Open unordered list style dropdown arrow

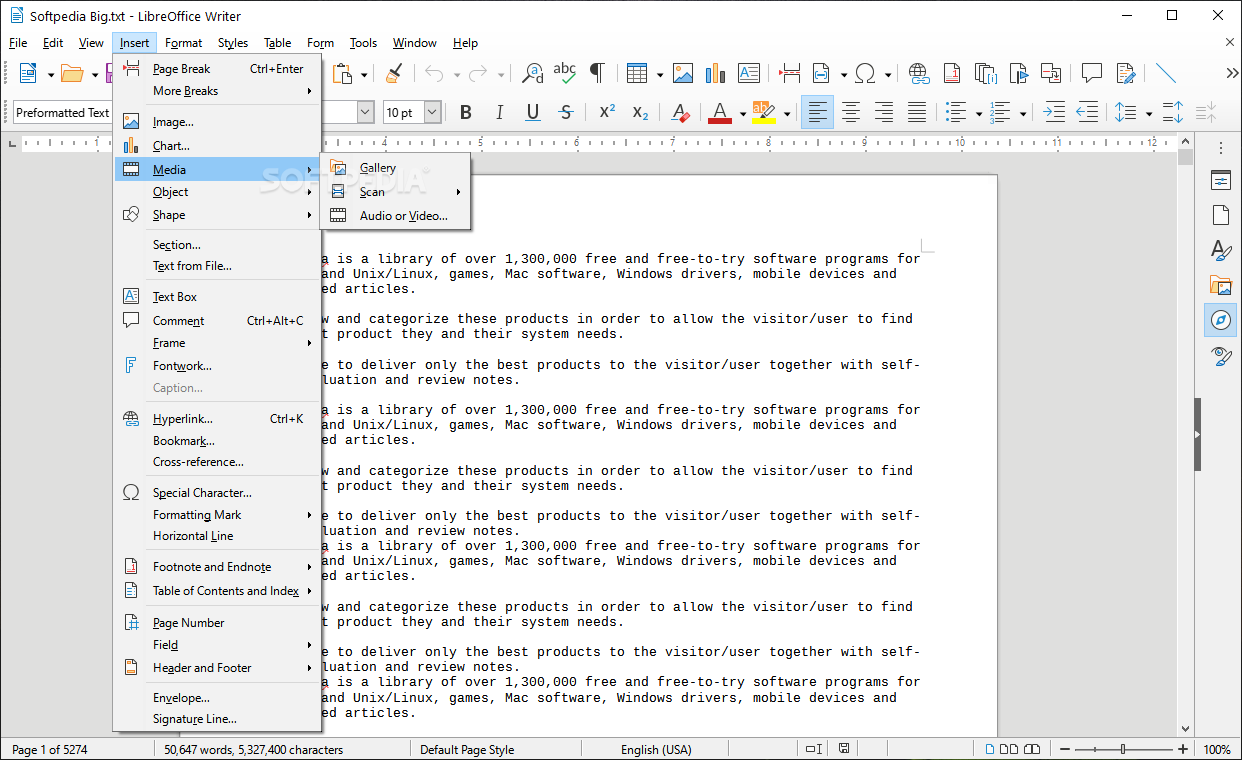pyautogui.click(x=979, y=114)
